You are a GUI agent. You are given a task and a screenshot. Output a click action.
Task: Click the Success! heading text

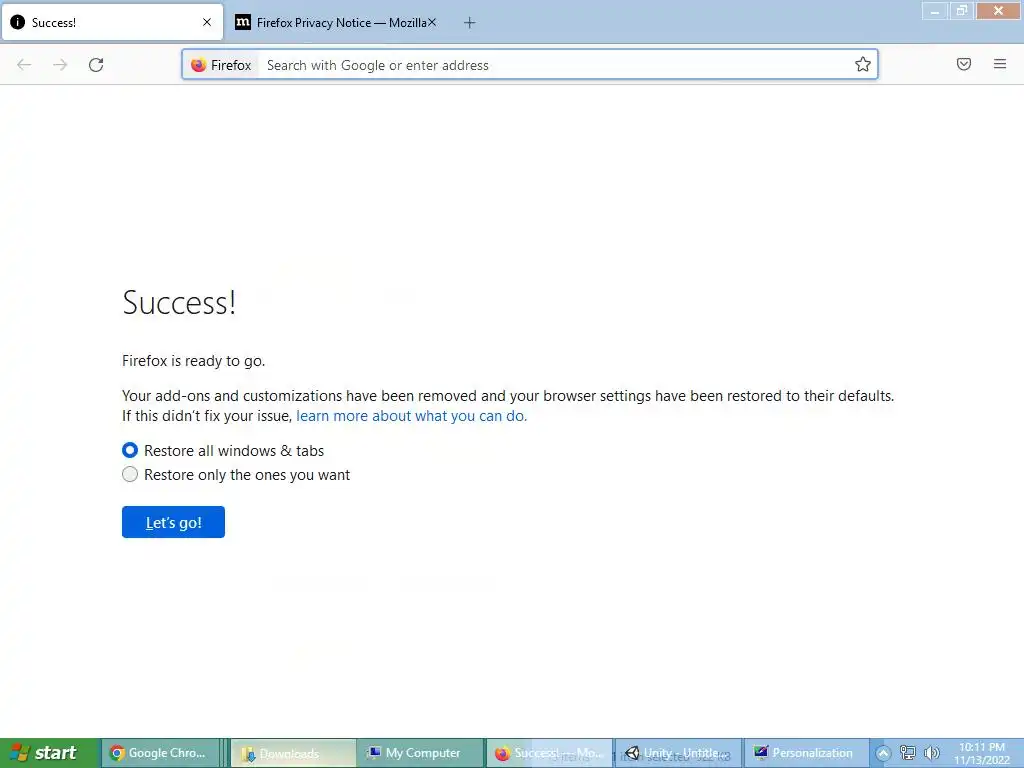179,302
